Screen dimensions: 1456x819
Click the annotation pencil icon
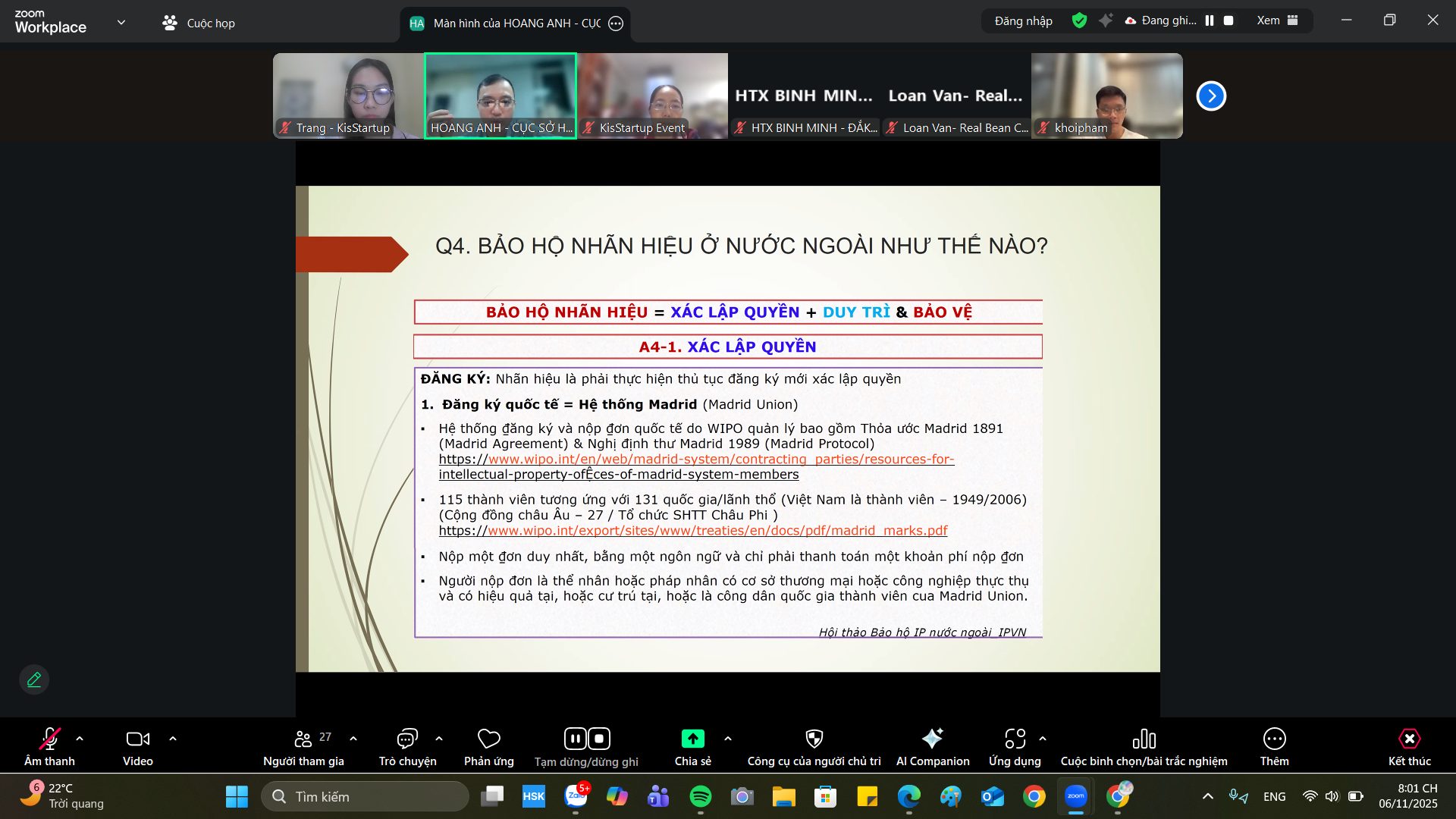coord(34,679)
